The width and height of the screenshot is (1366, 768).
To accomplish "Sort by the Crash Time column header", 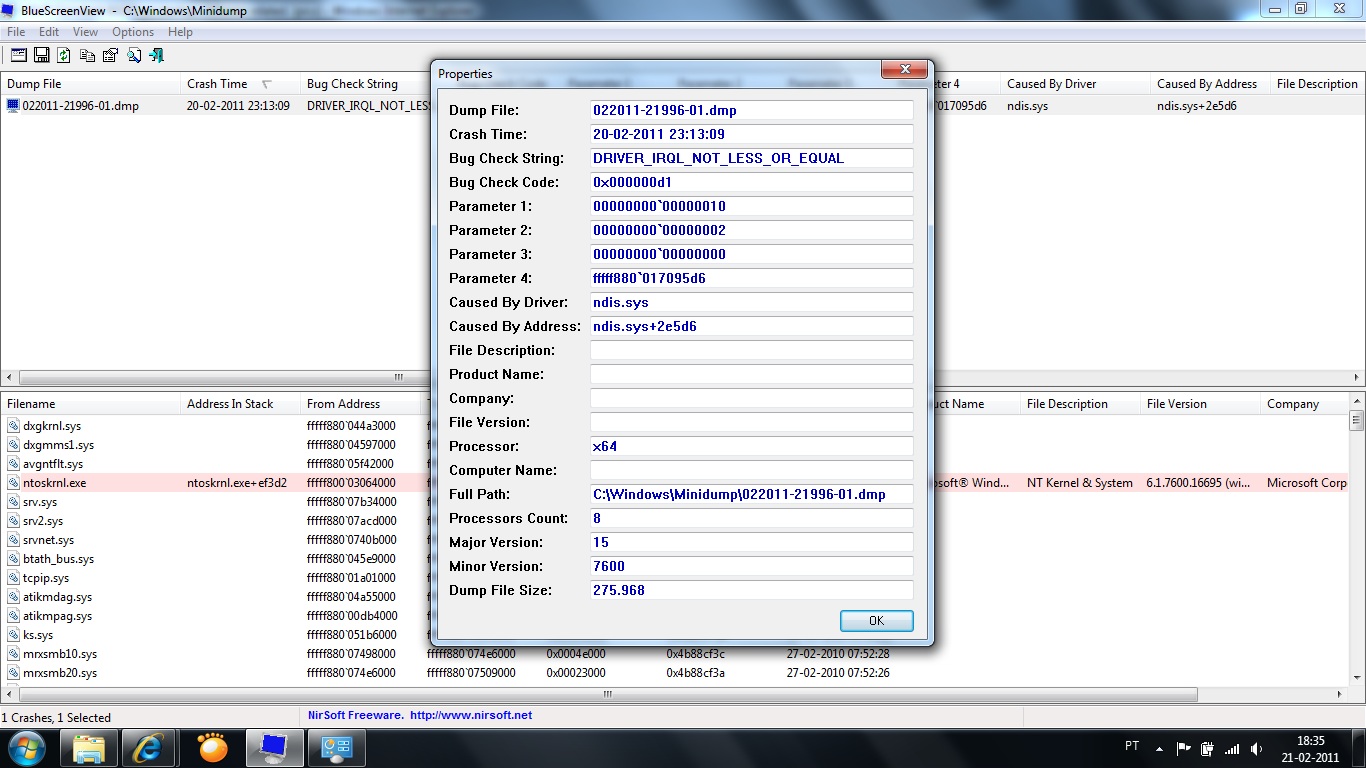I will [x=240, y=84].
